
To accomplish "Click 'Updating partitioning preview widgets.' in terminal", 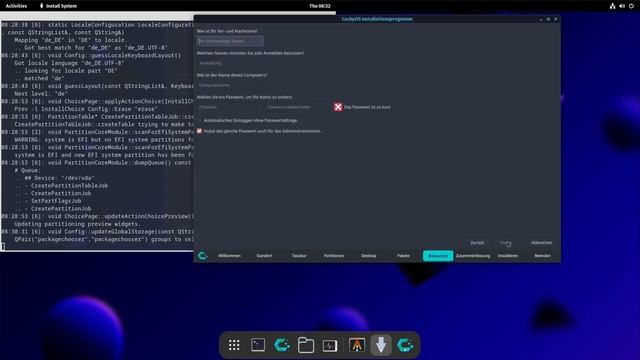I will [x=77, y=224].
